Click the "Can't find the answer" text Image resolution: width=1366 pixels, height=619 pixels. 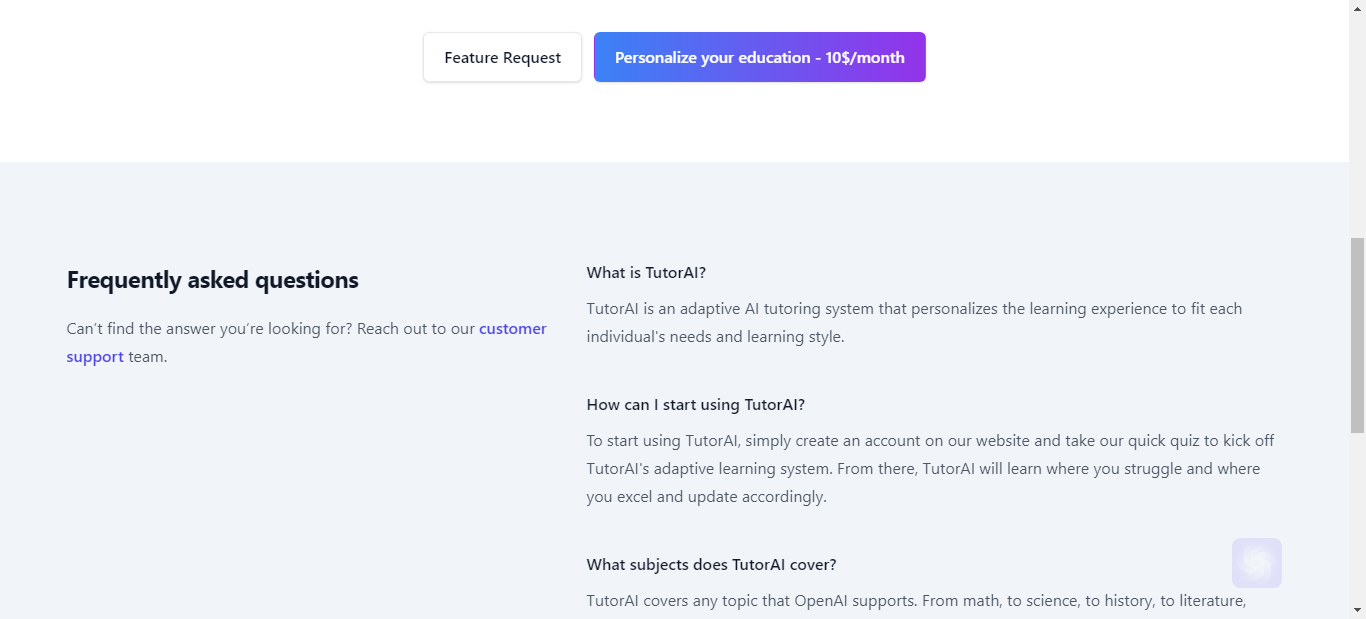pyautogui.click(x=271, y=328)
